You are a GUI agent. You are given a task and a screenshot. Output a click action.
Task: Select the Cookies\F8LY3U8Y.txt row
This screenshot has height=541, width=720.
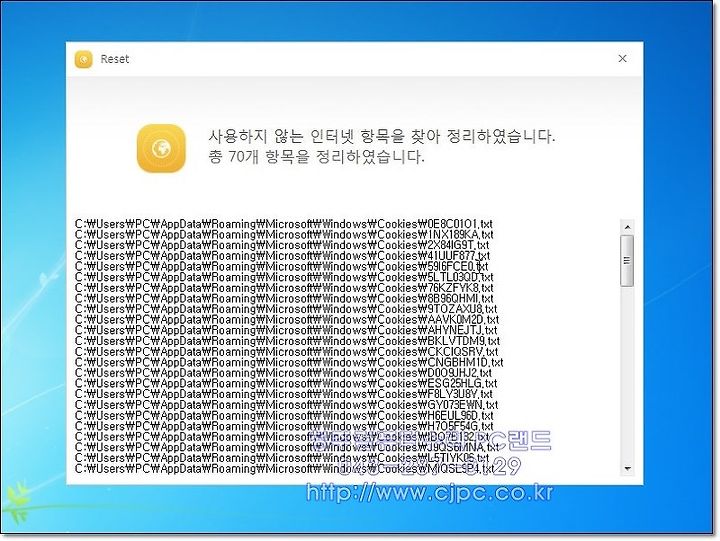click(x=284, y=394)
